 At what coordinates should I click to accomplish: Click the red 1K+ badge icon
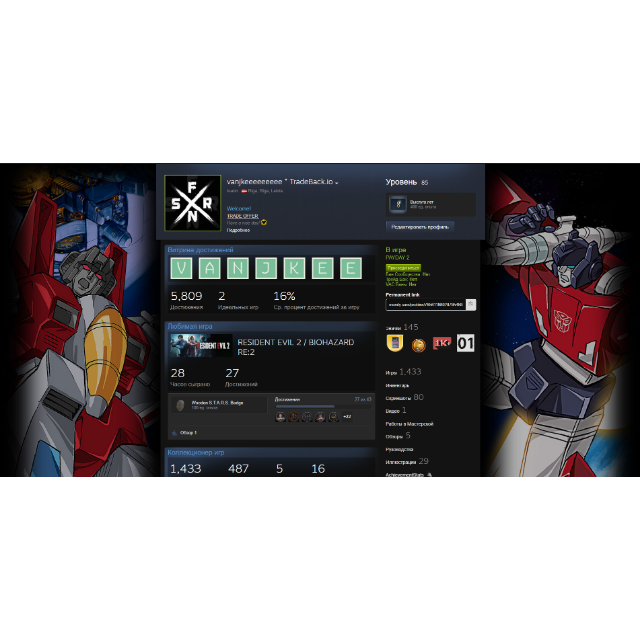coord(442,343)
